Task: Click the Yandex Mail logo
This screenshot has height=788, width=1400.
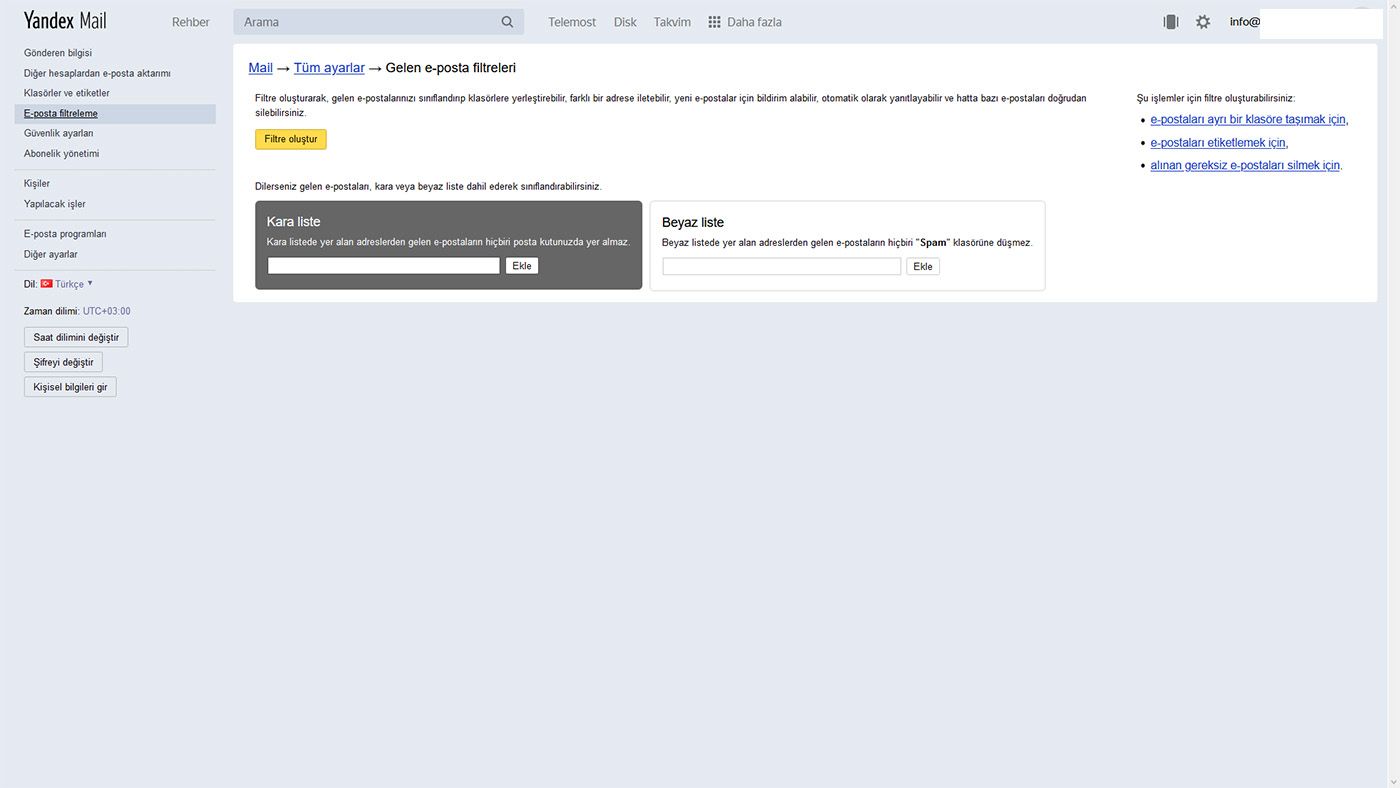Action: (65, 21)
